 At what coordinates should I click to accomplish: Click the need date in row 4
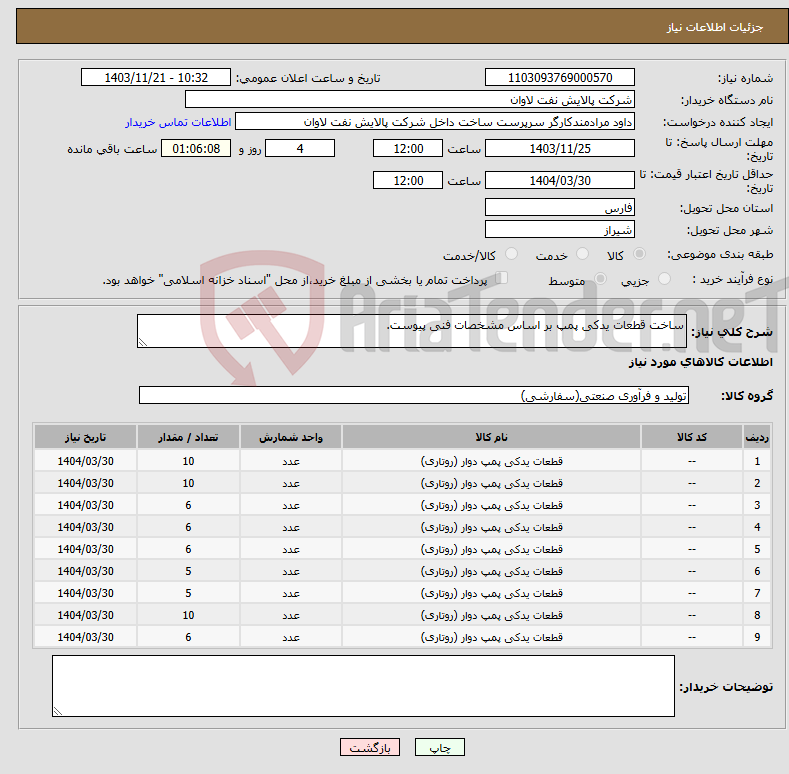pos(86,527)
